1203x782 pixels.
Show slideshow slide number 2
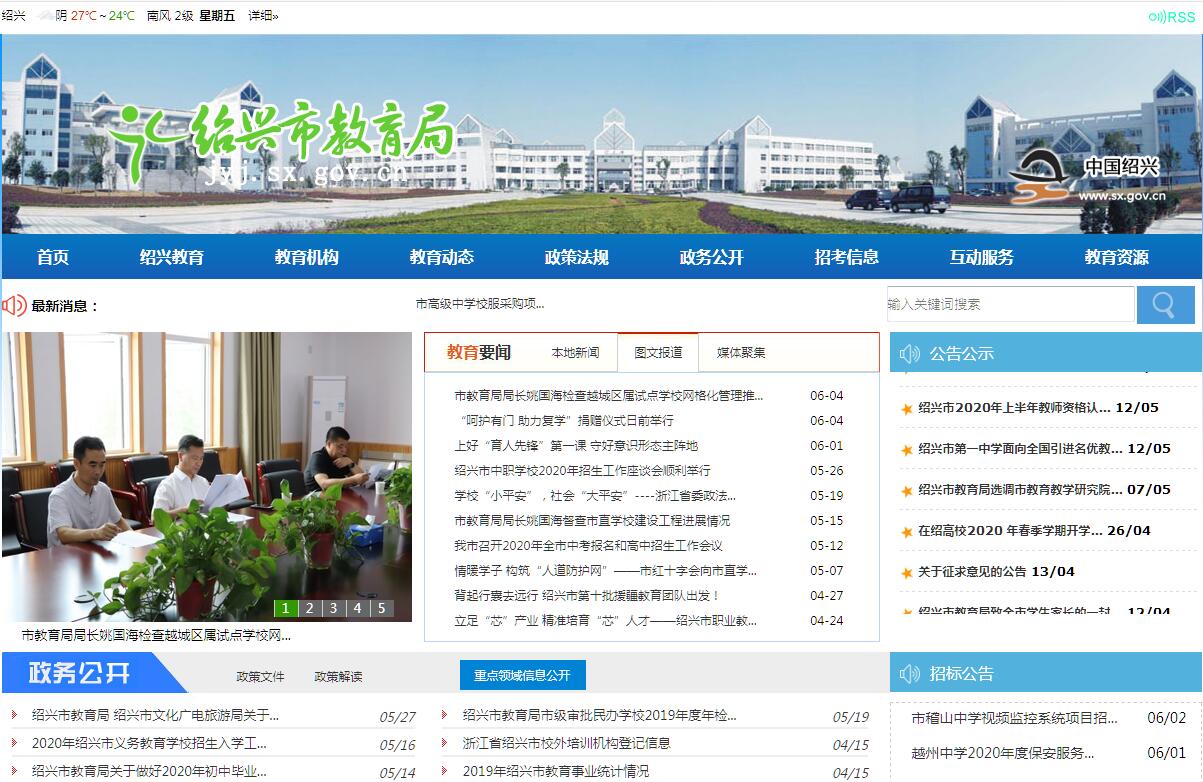tap(309, 608)
